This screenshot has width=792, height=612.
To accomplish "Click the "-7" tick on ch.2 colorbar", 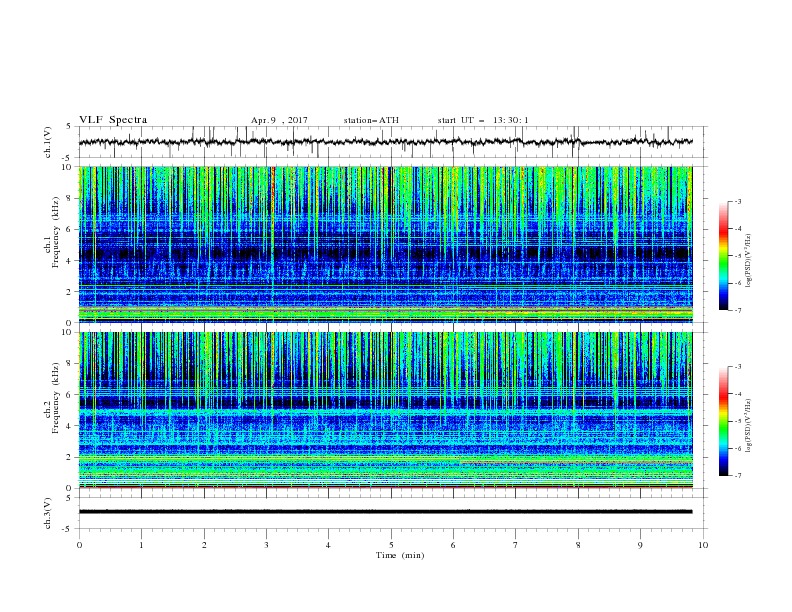I will coord(738,476).
